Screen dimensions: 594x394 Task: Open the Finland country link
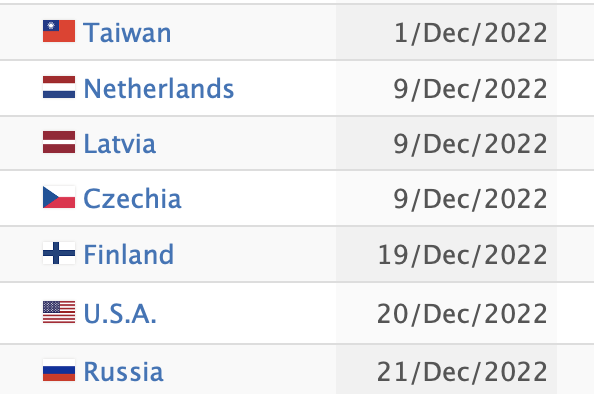click(128, 254)
